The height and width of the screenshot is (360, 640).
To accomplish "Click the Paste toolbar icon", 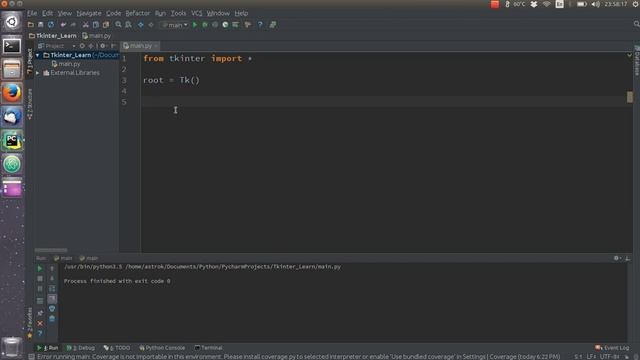I will 106,25.
